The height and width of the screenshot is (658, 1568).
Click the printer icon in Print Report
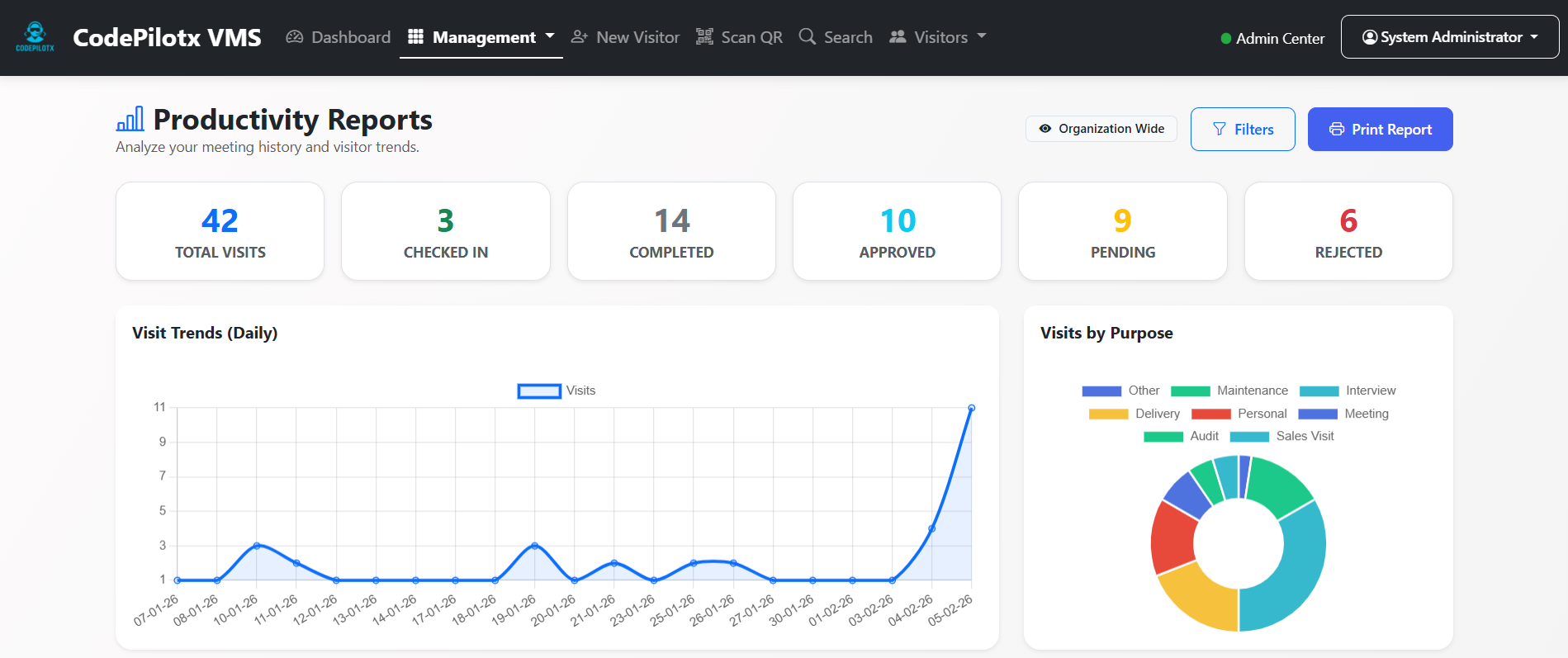coord(1337,129)
